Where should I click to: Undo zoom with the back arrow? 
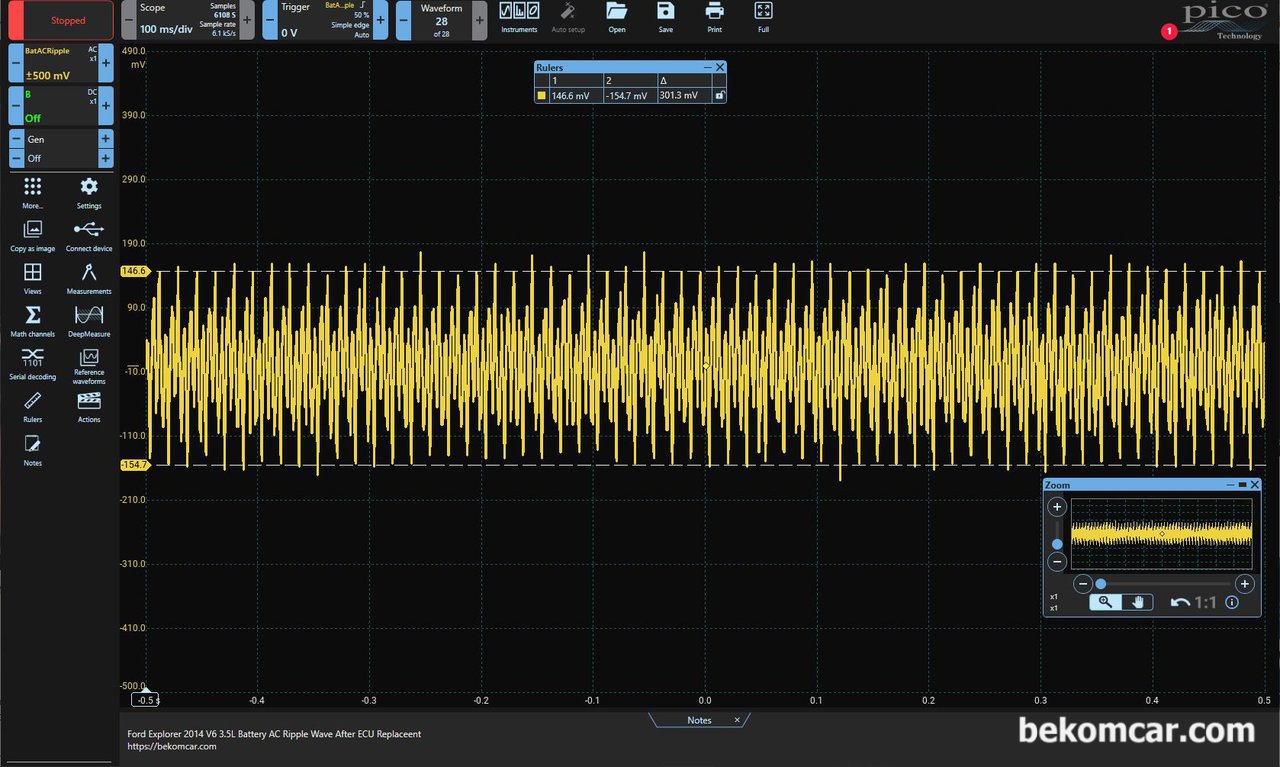(1180, 602)
